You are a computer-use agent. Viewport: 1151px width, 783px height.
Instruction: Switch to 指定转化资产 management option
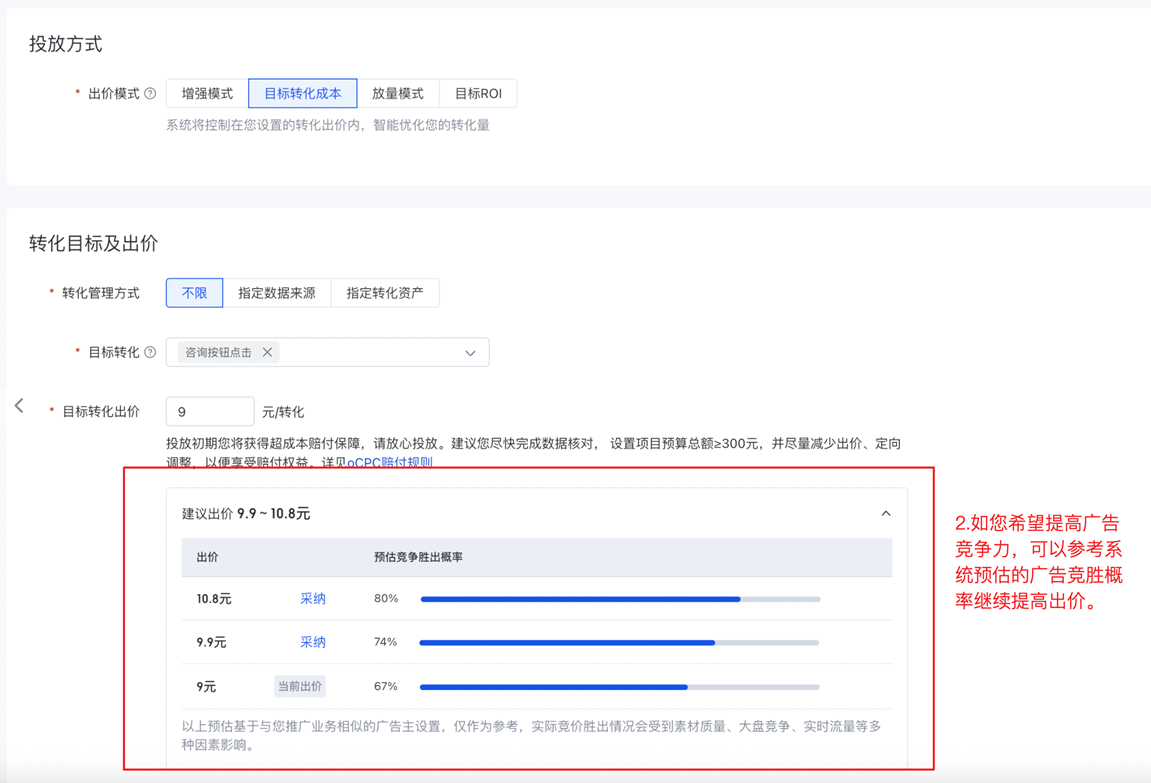pyautogui.click(x=385, y=293)
